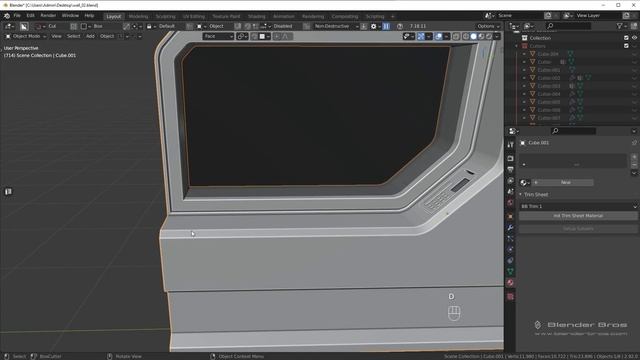Click the active select tool icon
The height and width of the screenshot is (360, 640).
point(24,26)
